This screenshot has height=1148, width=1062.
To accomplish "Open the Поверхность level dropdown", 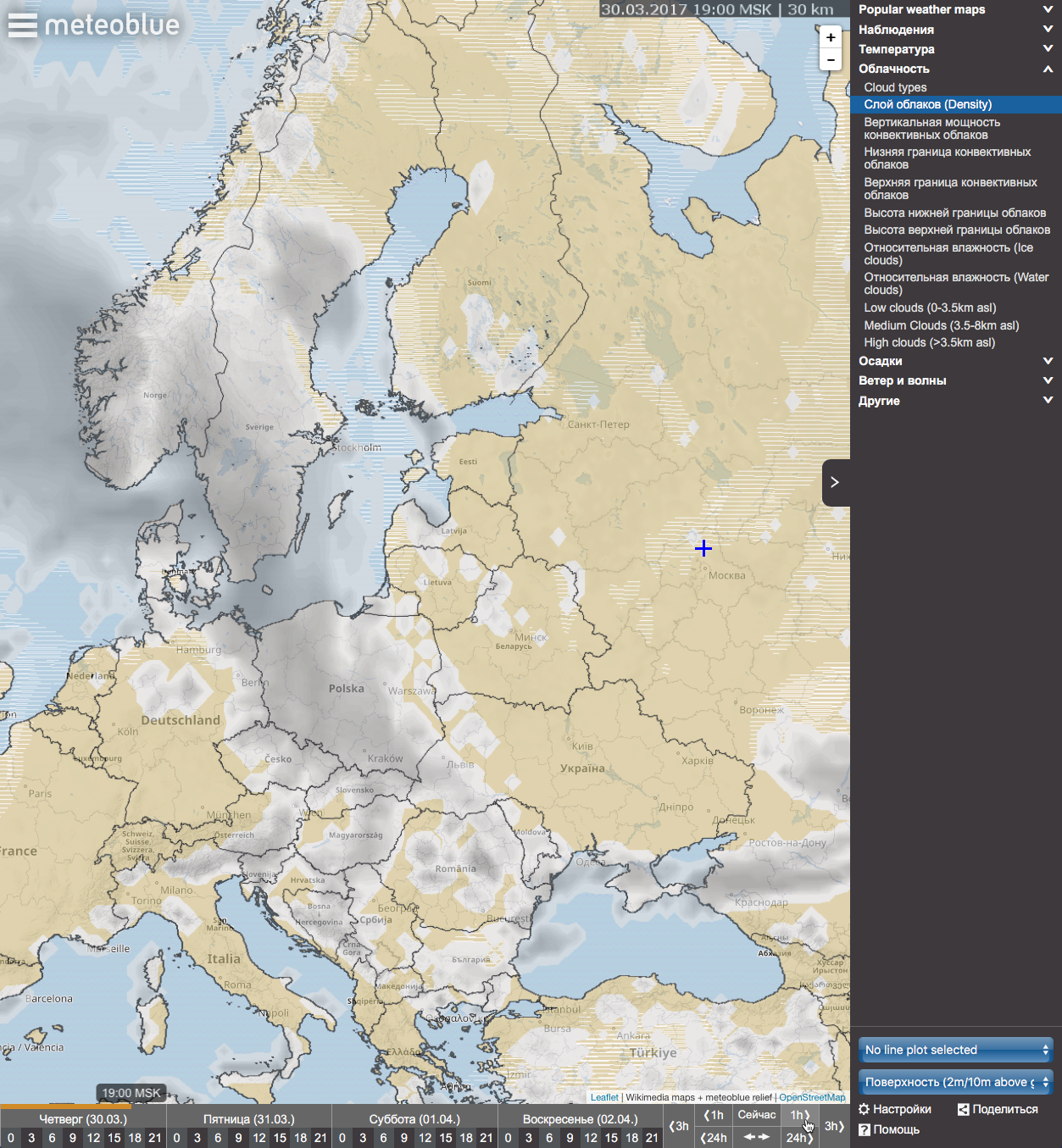I will [x=955, y=1082].
